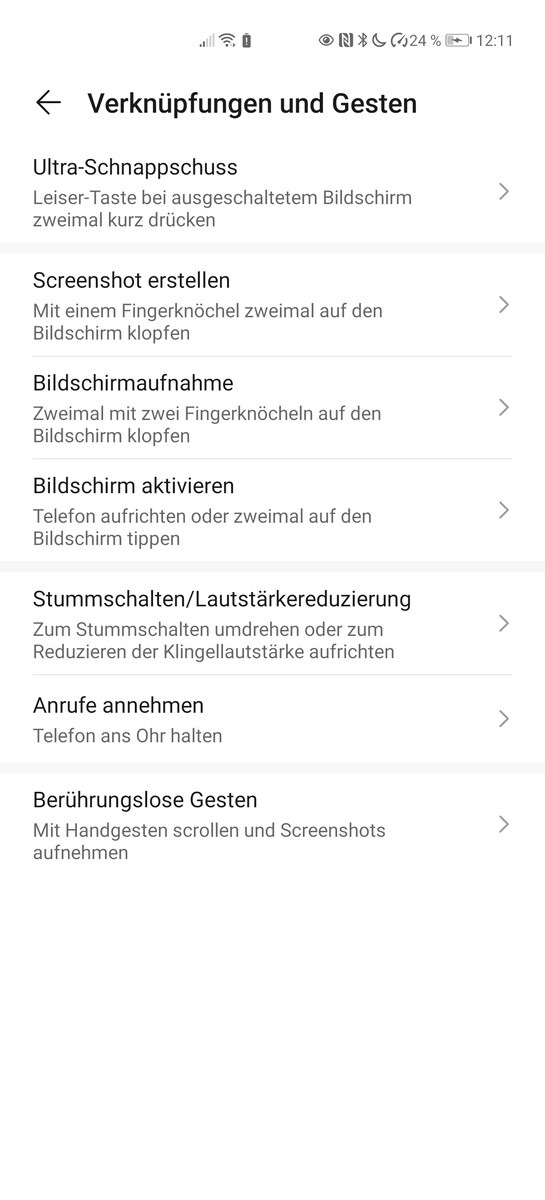This screenshot has width=545, height=1200.
Task: Tap the eye comfort icon in status bar
Action: pyautogui.click(x=326, y=40)
